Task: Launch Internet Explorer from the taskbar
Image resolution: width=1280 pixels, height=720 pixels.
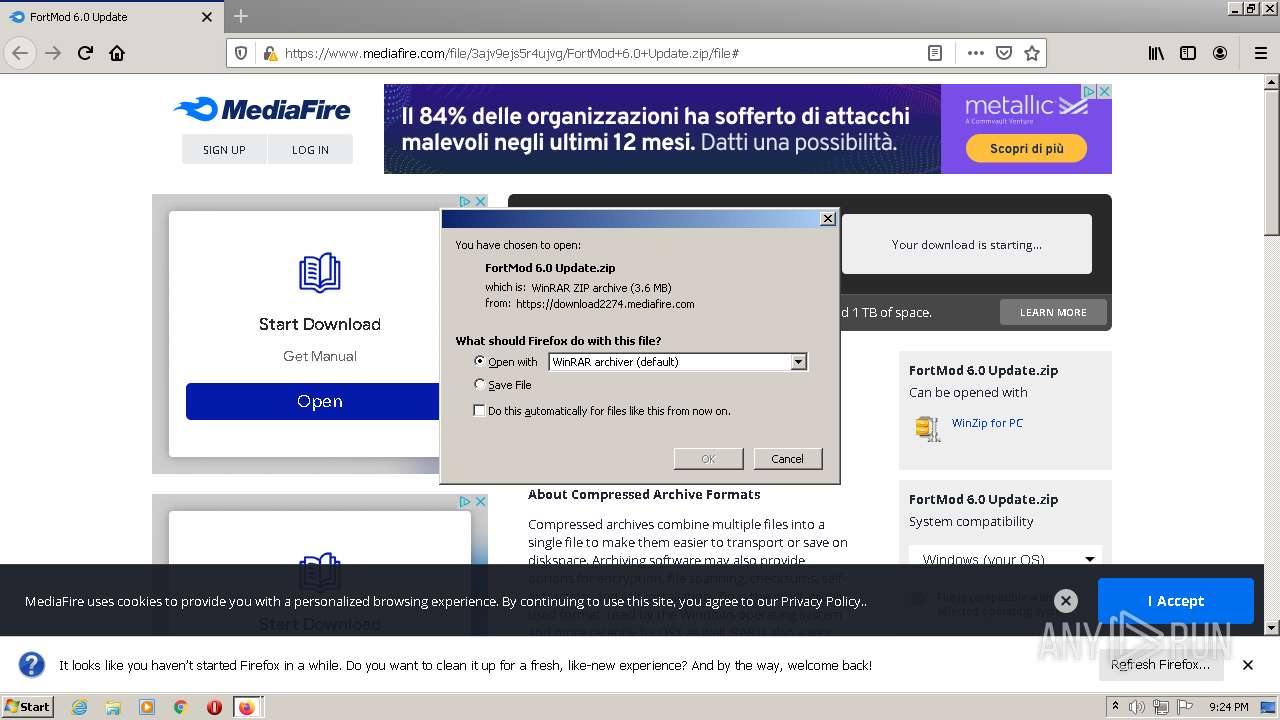Action: (x=80, y=707)
